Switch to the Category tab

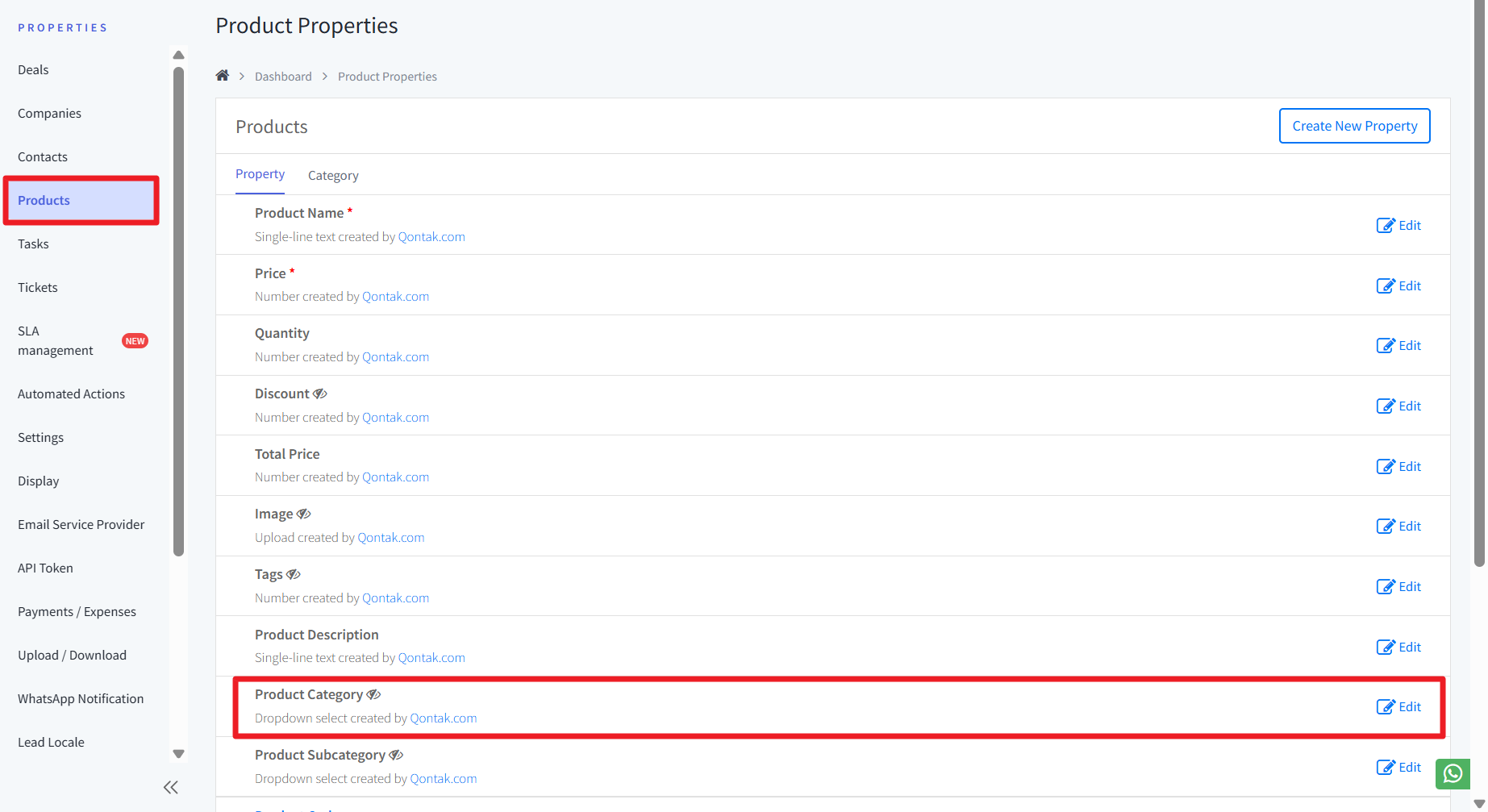(x=333, y=176)
